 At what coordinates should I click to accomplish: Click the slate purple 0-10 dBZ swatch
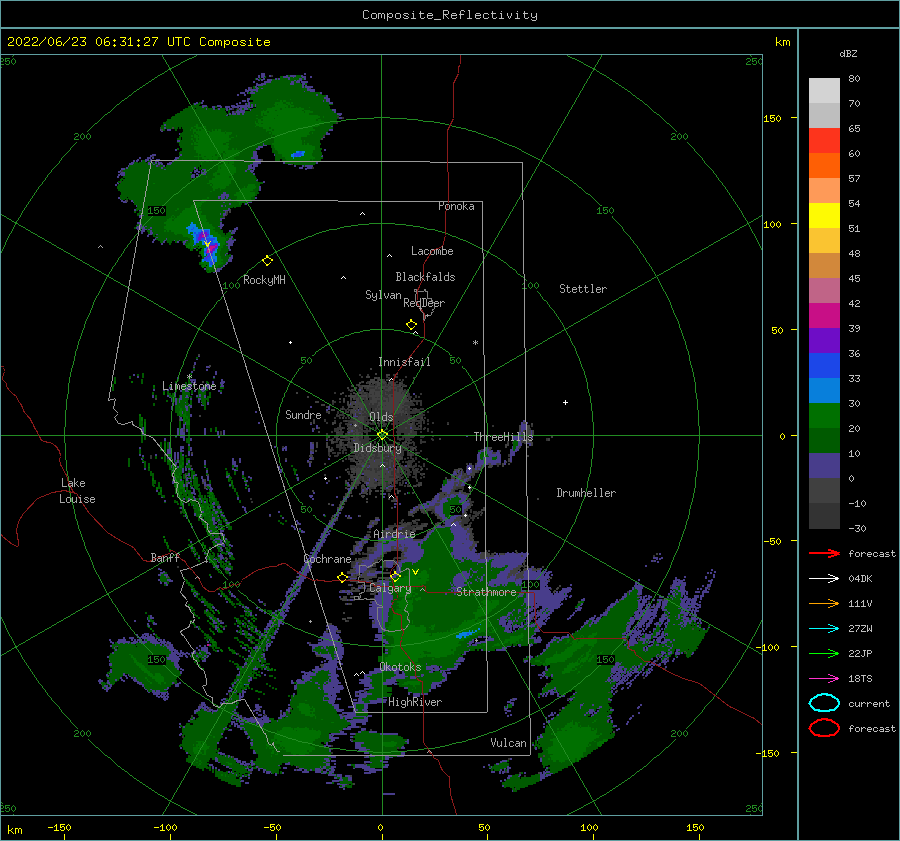(824, 466)
